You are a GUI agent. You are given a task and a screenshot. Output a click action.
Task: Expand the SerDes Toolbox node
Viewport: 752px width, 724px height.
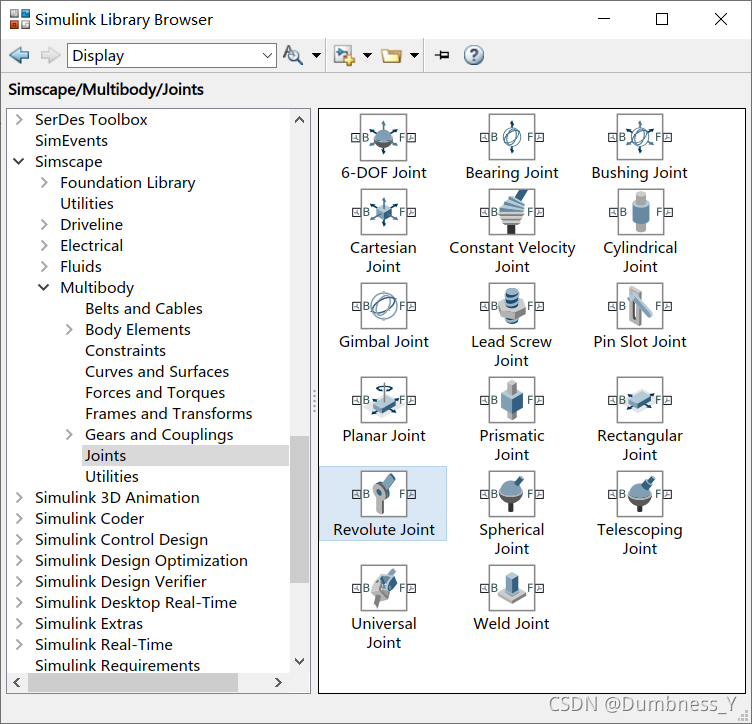(19, 119)
